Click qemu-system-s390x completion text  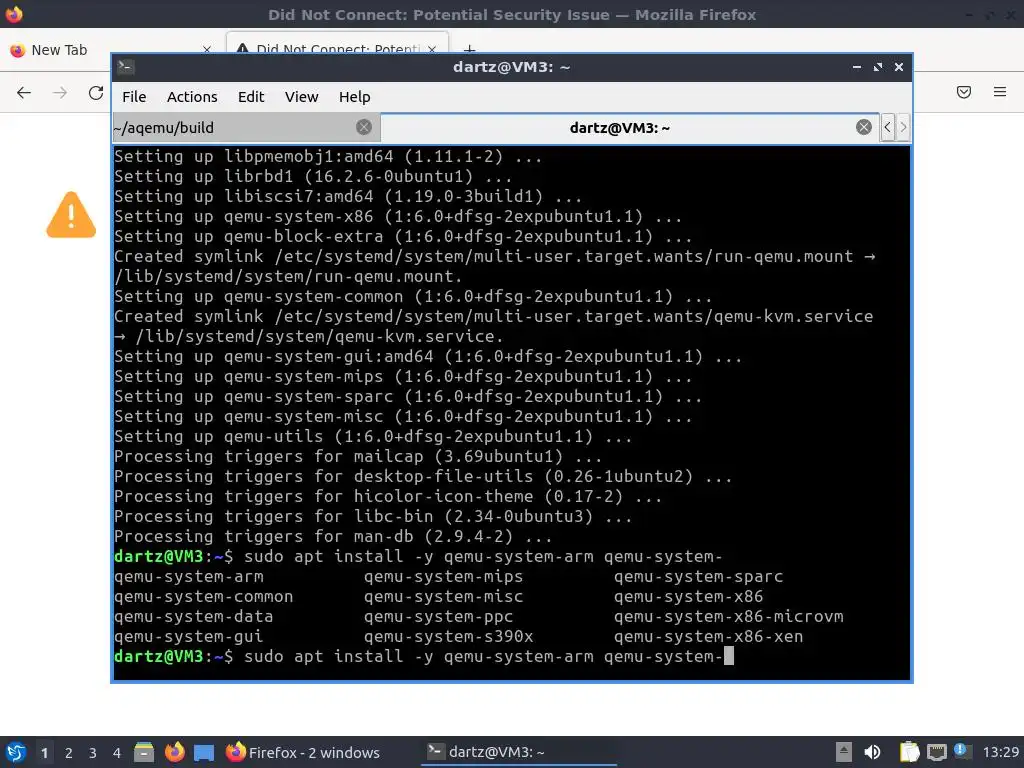448,637
